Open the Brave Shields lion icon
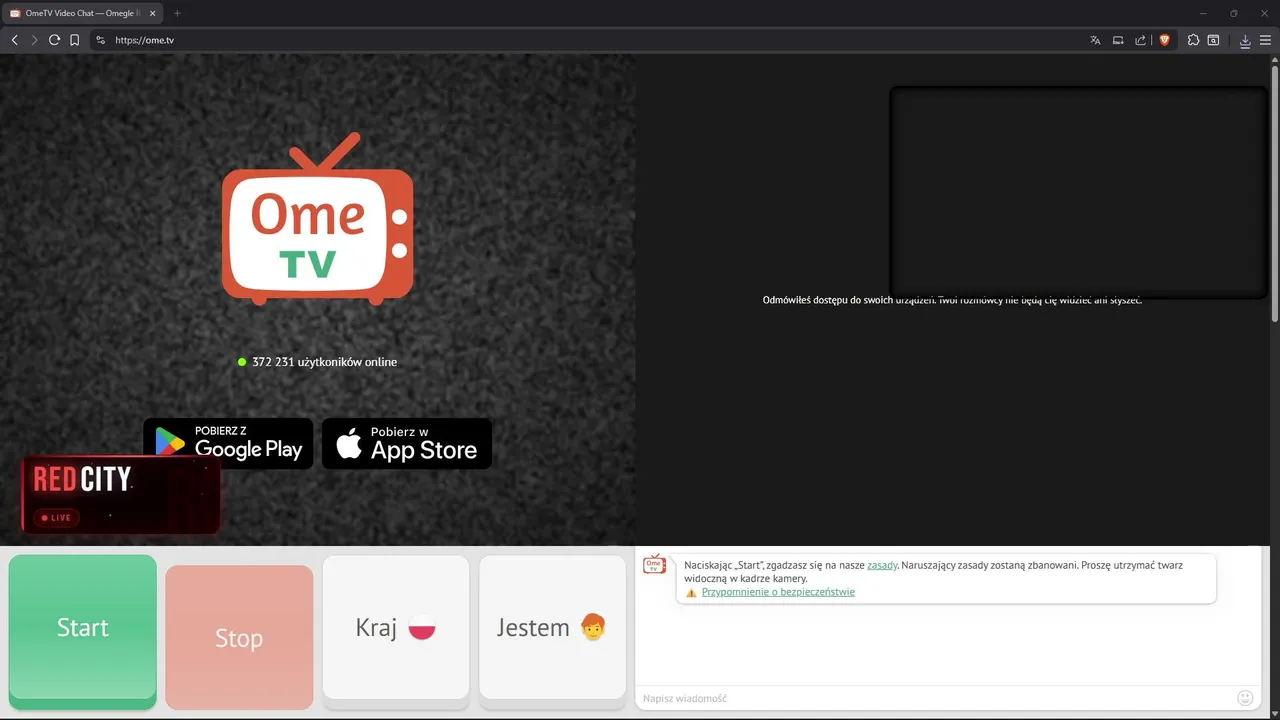The image size is (1280, 720). (1164, 40)
